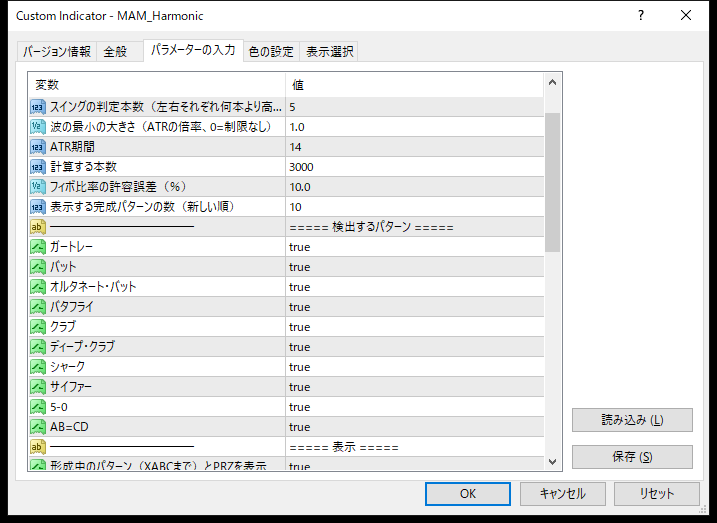Click the bool icon beside AB=CD

38,427
